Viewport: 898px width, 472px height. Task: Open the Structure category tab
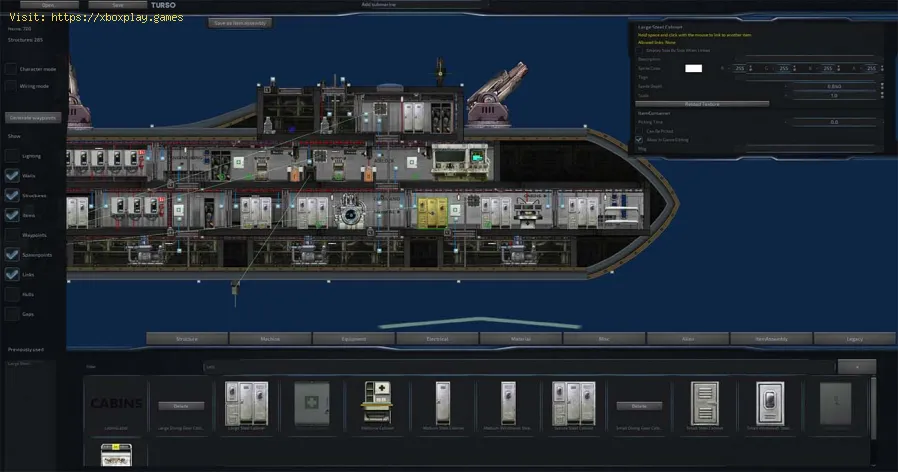coord(187,339)
